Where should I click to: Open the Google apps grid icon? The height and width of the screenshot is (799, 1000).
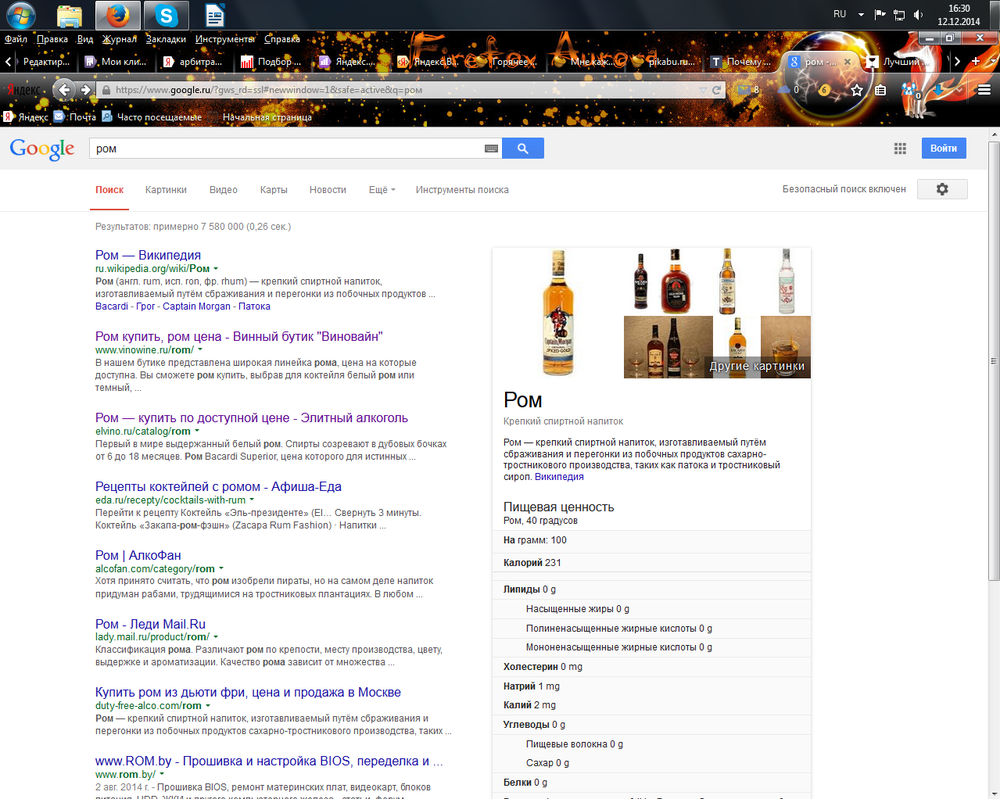(x=900, y=149)
